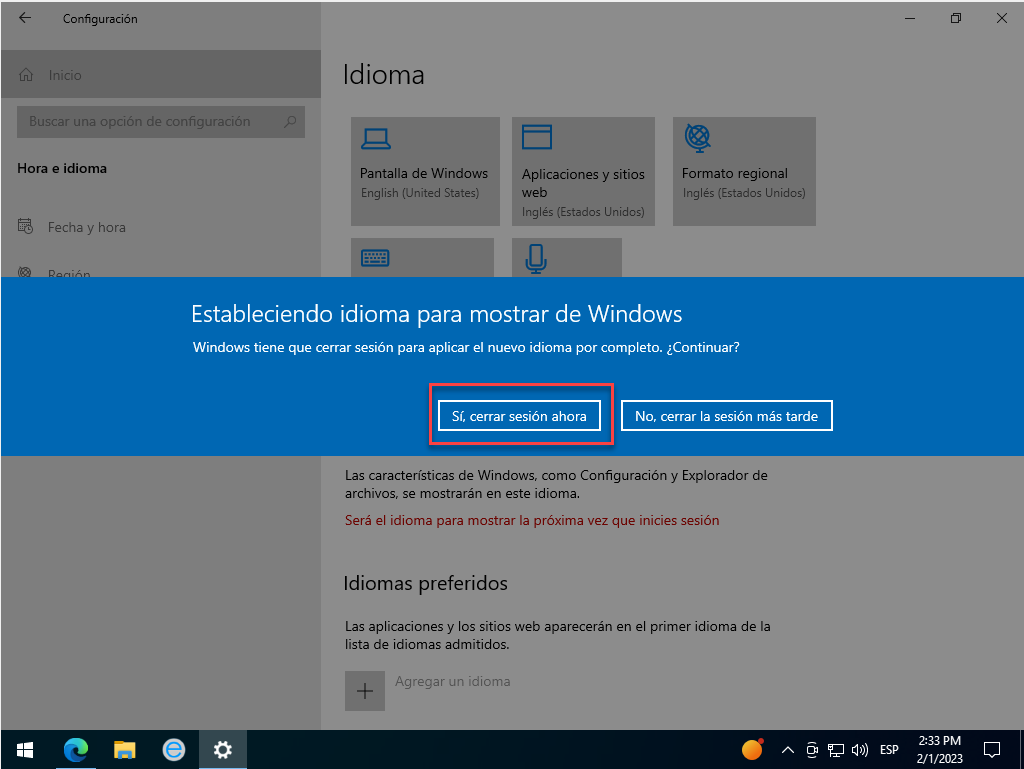Click the orange notification tray icon
The height and width of the screenshot is (769, 1024).
coord(752,749)
